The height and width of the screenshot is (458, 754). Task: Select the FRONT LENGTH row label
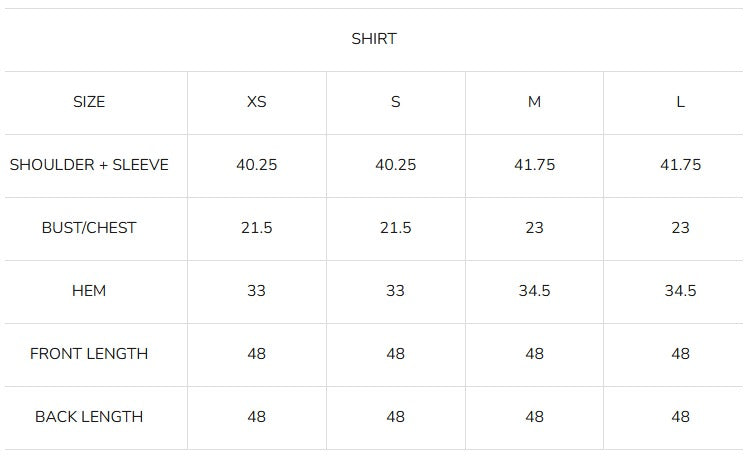point(89,354)
